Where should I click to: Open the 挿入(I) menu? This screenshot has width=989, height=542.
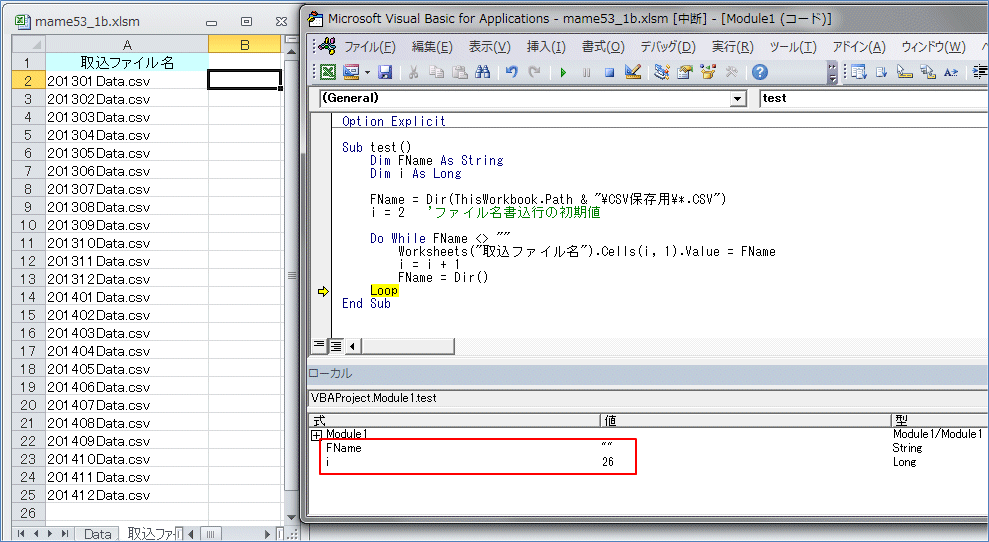coord(546,47)
